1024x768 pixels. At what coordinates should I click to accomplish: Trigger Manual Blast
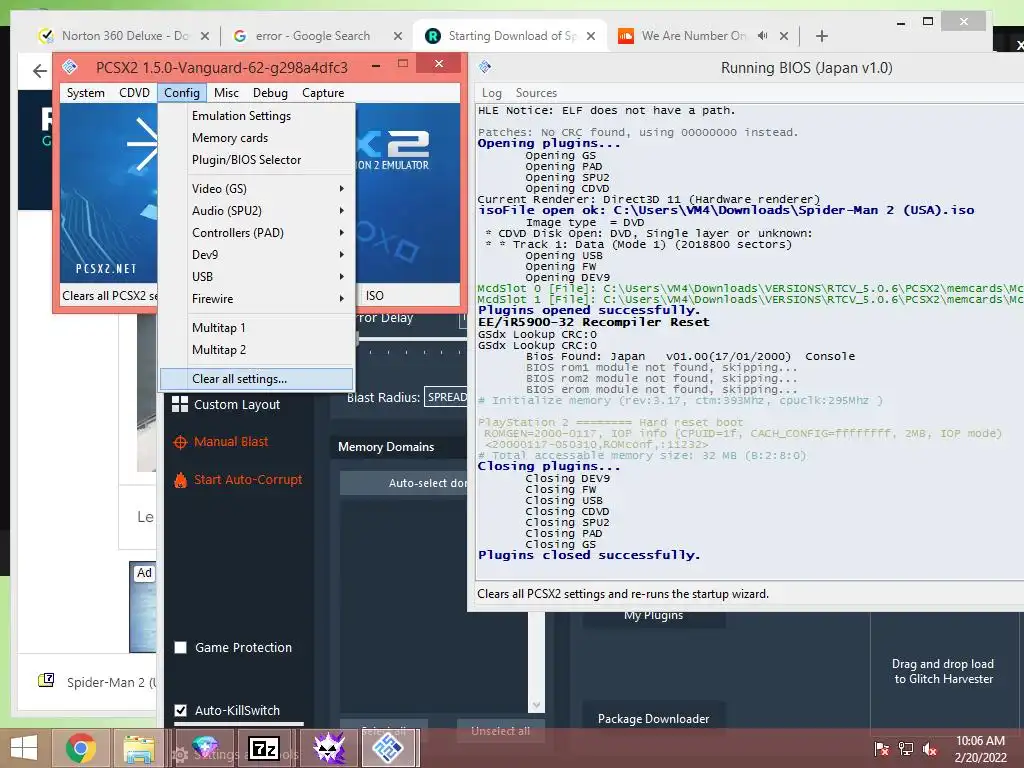point(231,442)
